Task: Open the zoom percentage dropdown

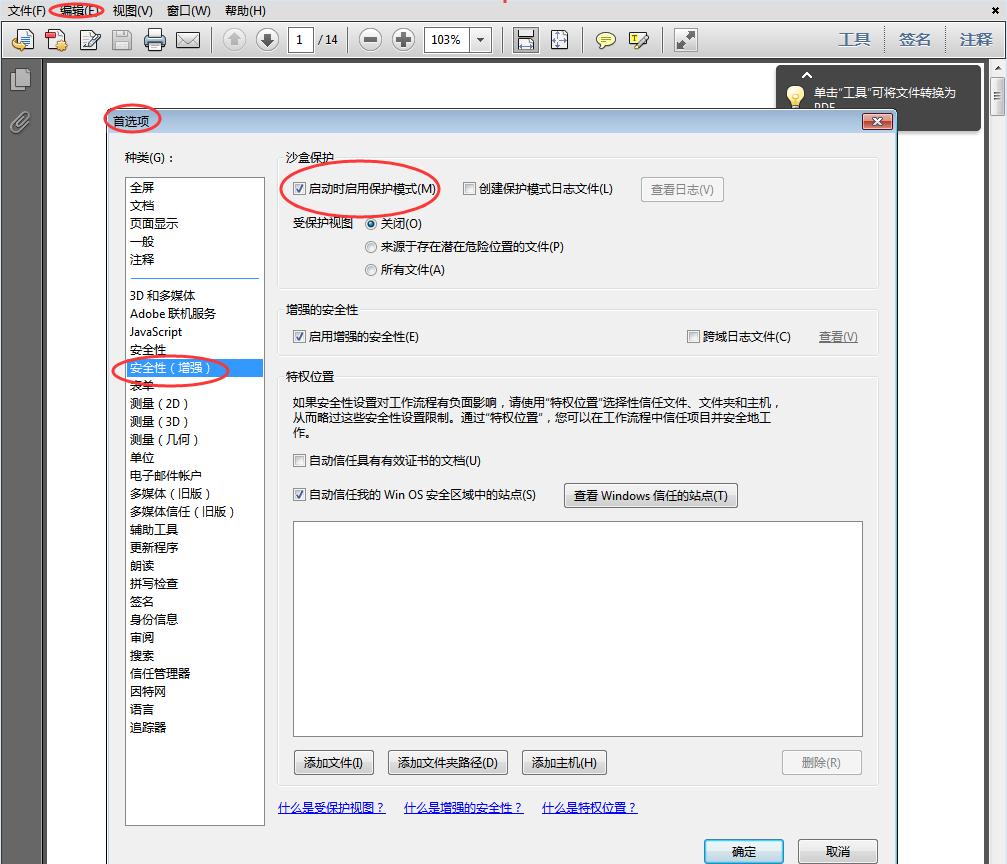Action: point(480,40)
